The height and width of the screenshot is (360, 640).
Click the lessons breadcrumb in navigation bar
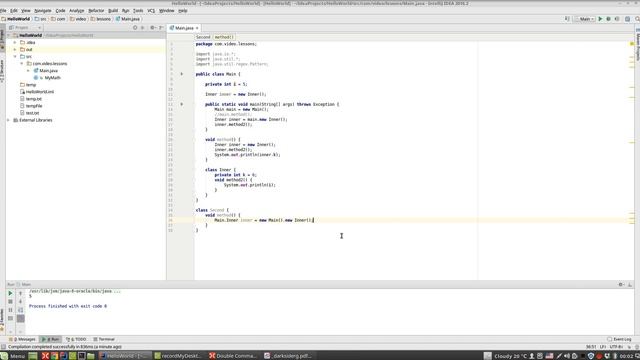pos(101,19)
